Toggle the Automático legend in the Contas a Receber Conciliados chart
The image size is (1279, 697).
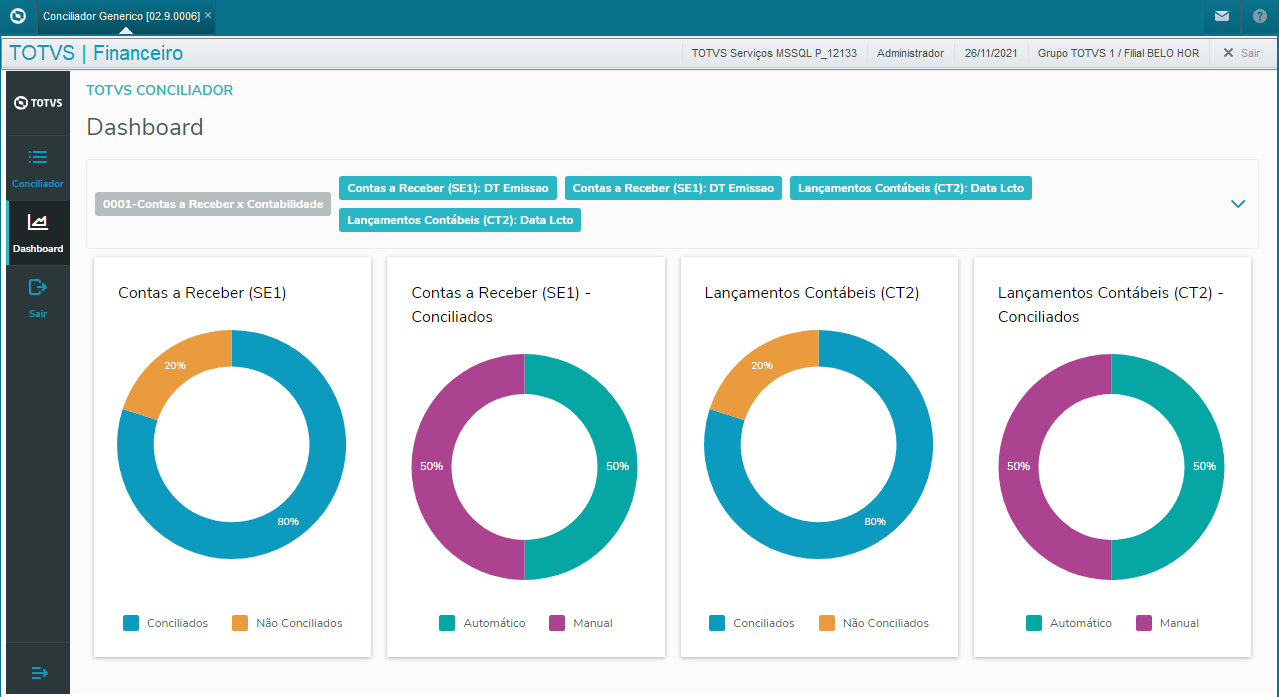[482, 623]
